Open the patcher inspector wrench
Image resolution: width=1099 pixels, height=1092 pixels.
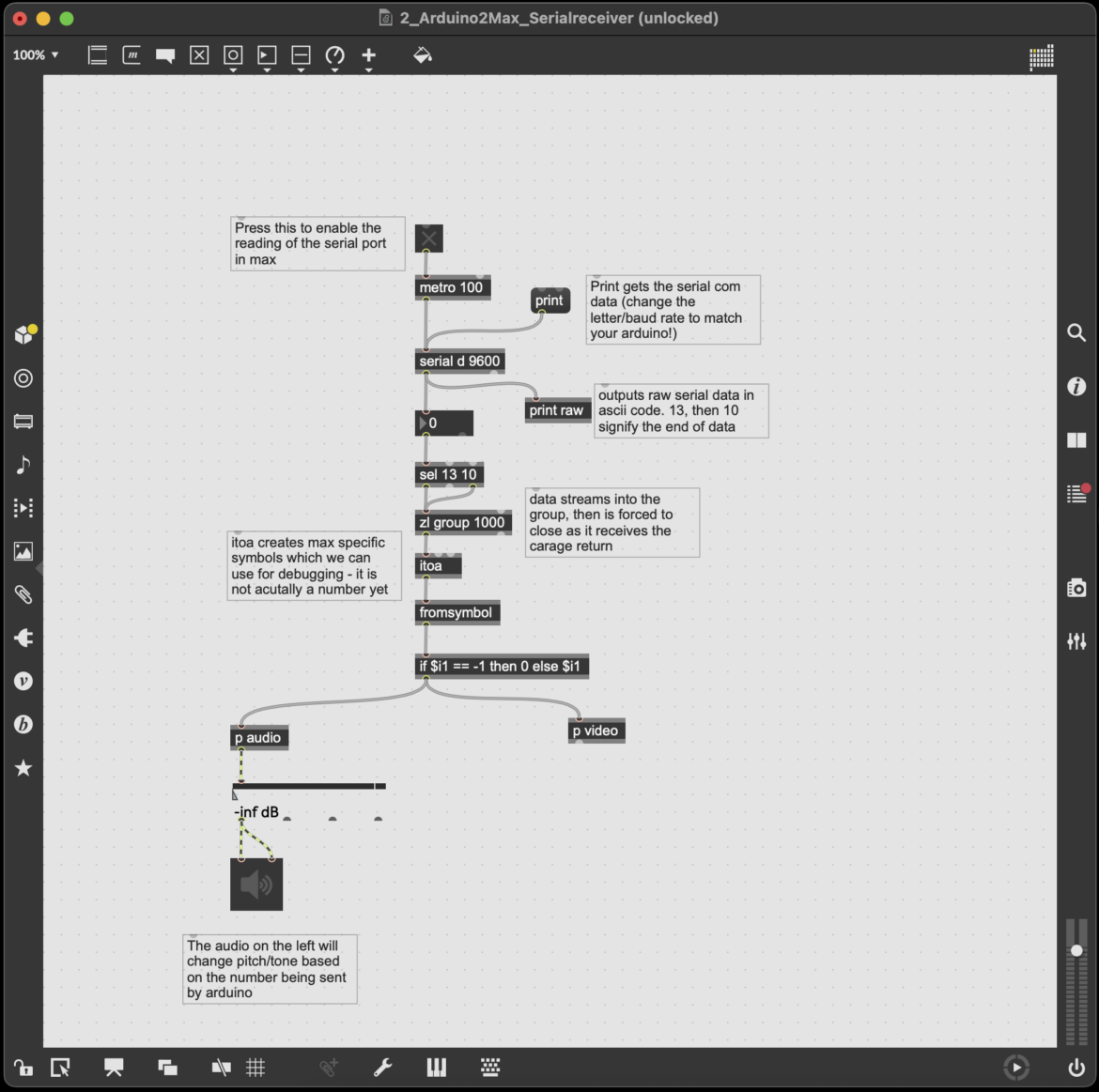point(383,1068)
